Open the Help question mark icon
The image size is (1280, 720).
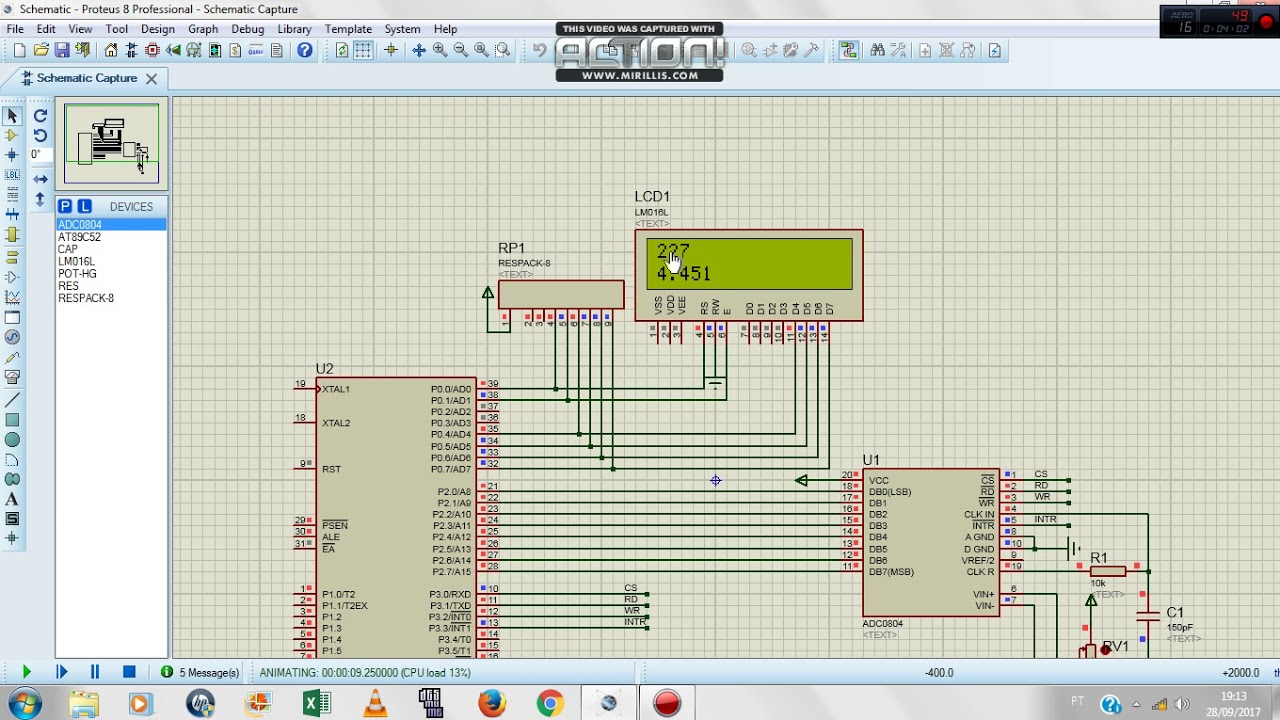pyautogui.click(x=305, y=50)
